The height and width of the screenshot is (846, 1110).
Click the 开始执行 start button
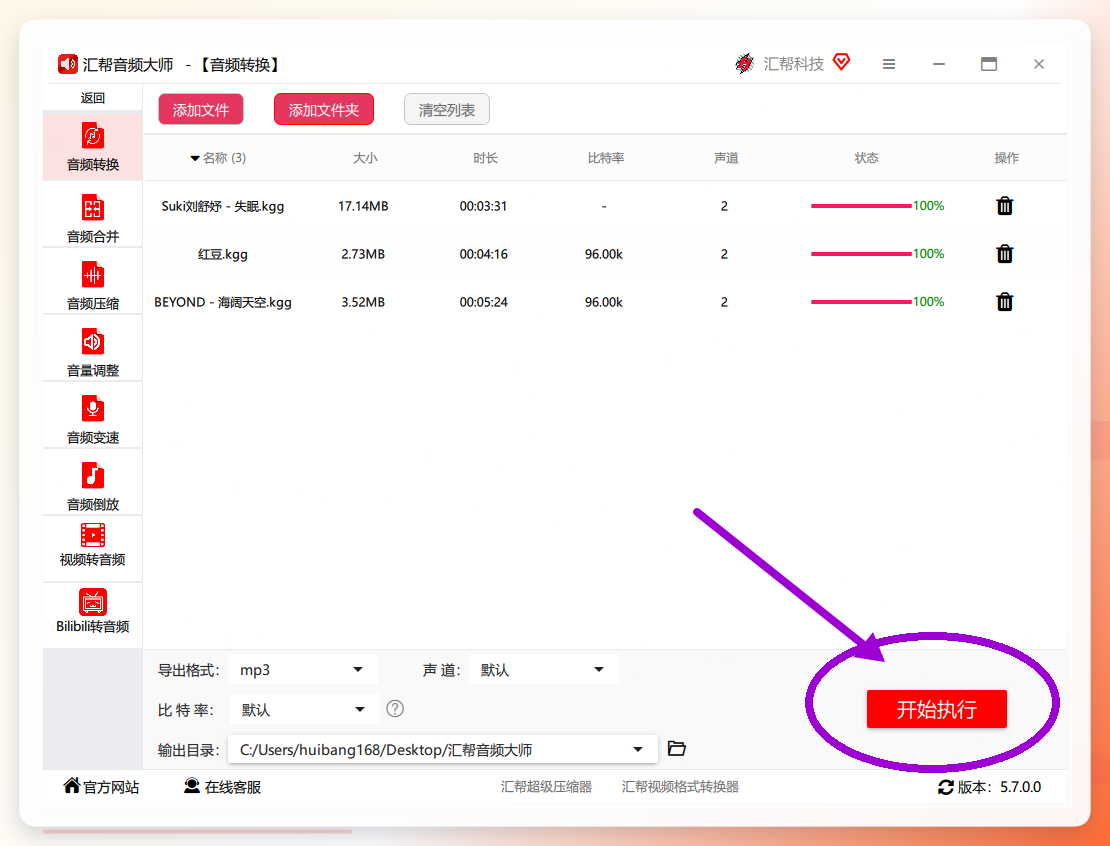click(937, 709)
